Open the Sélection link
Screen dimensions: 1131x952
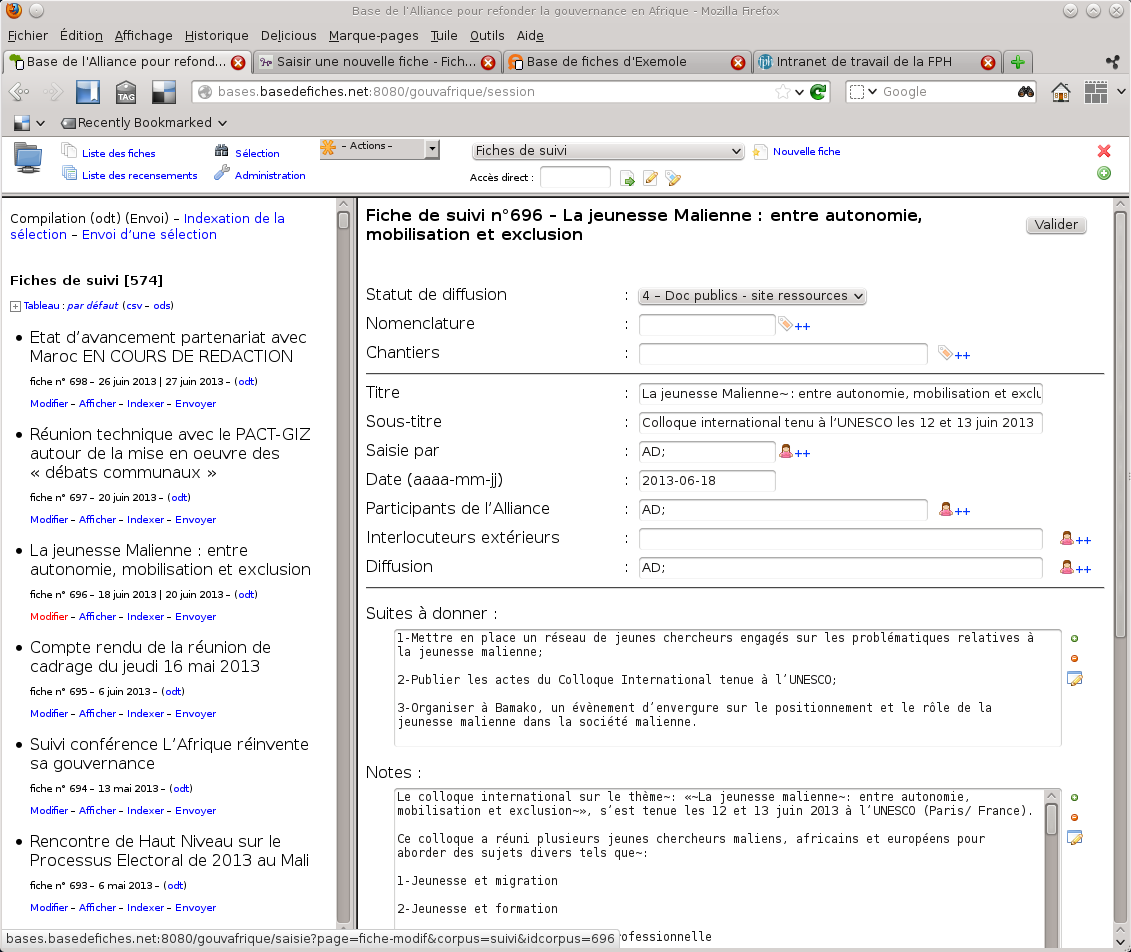[257, 154]
